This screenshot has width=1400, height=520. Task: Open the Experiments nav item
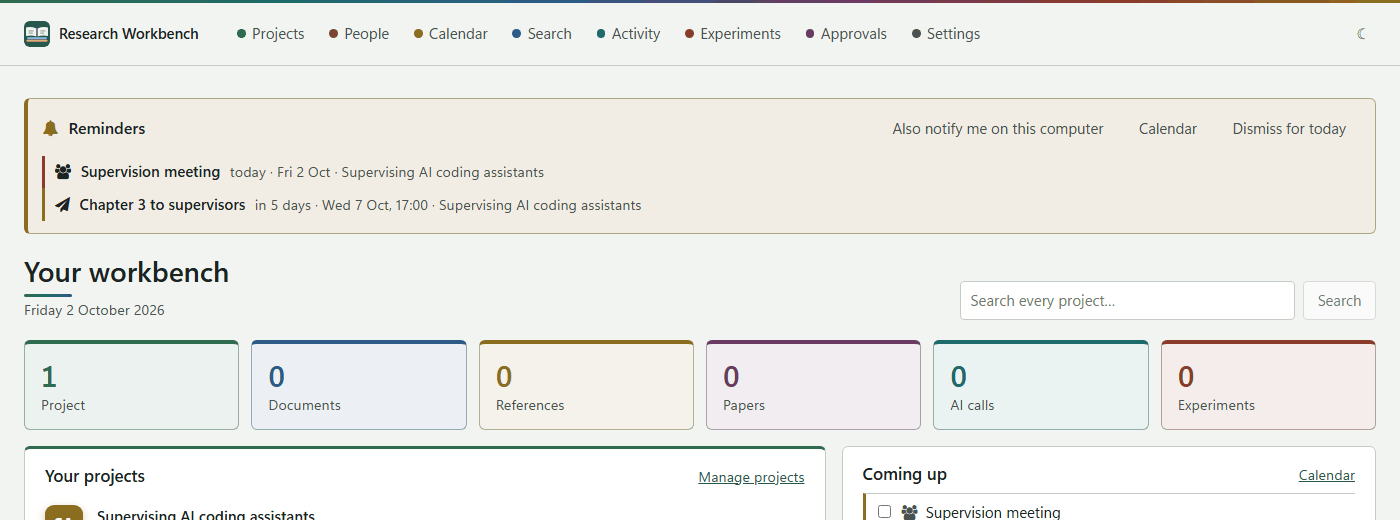point(732,34)
